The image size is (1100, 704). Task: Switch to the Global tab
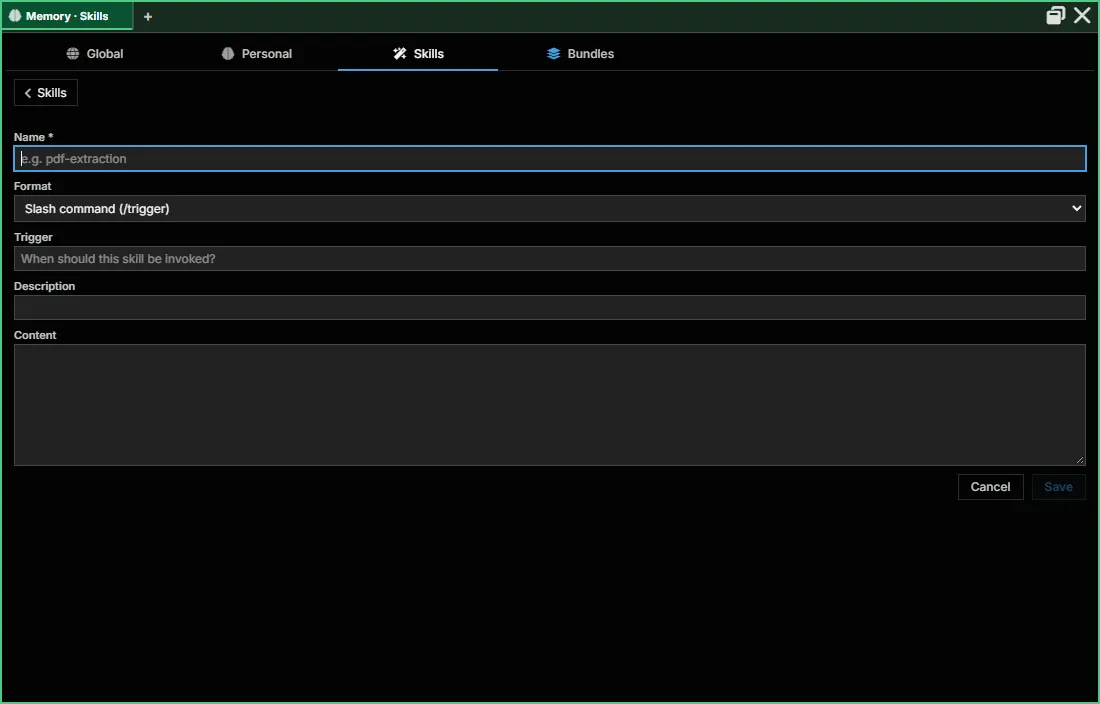coord(95,53)
